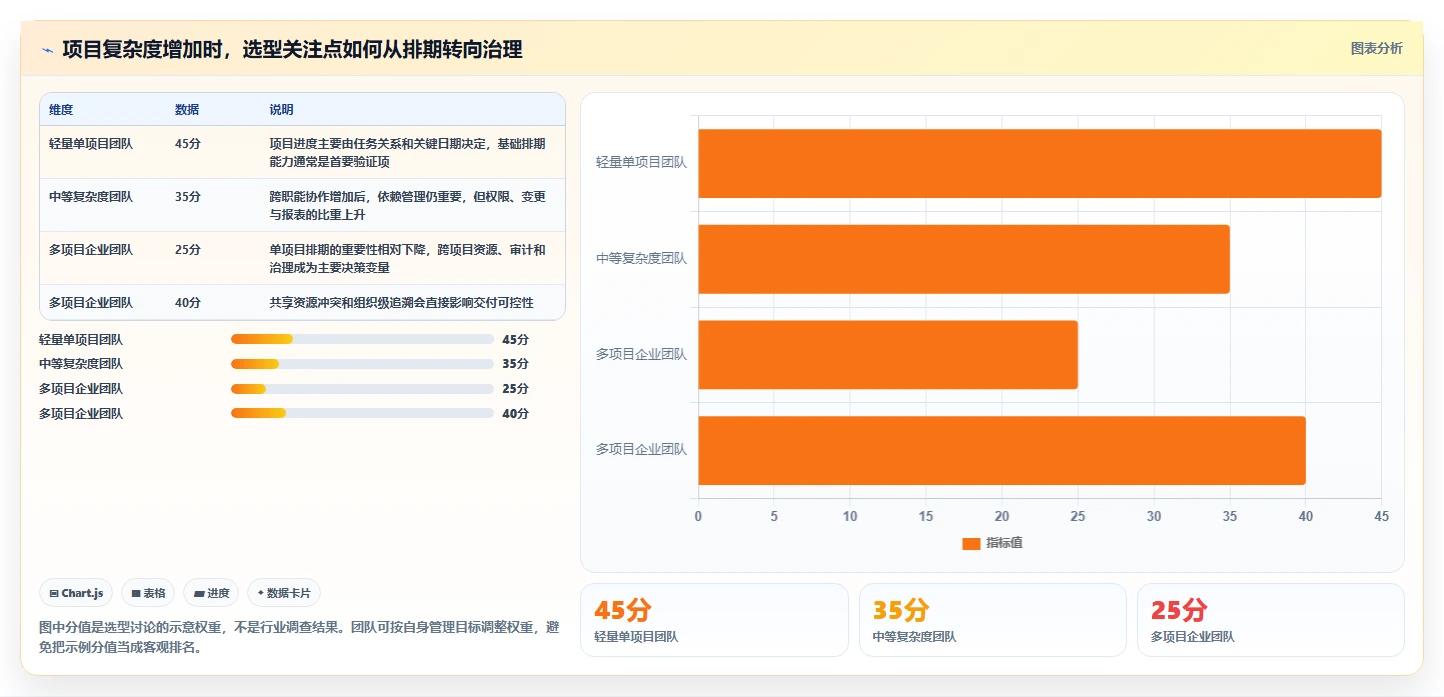Click description starting 跨职能协作增加后

click(408, 205)
